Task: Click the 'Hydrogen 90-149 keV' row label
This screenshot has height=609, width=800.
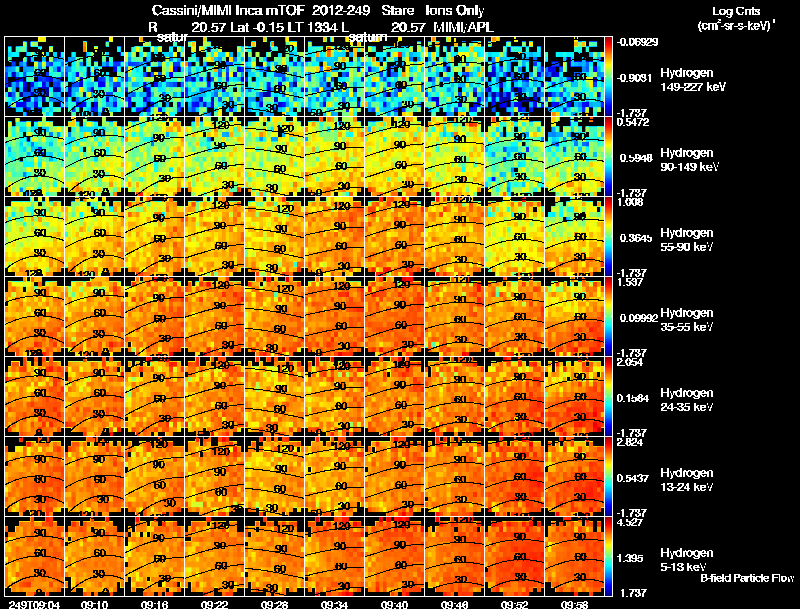Action: (689, 160)
